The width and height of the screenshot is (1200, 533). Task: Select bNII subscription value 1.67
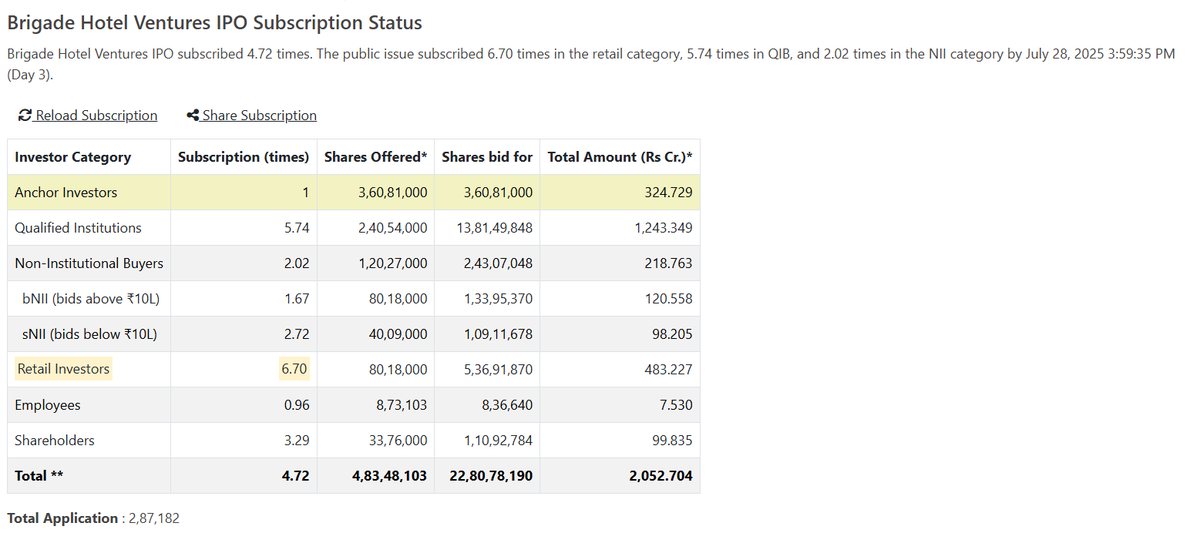296,298
